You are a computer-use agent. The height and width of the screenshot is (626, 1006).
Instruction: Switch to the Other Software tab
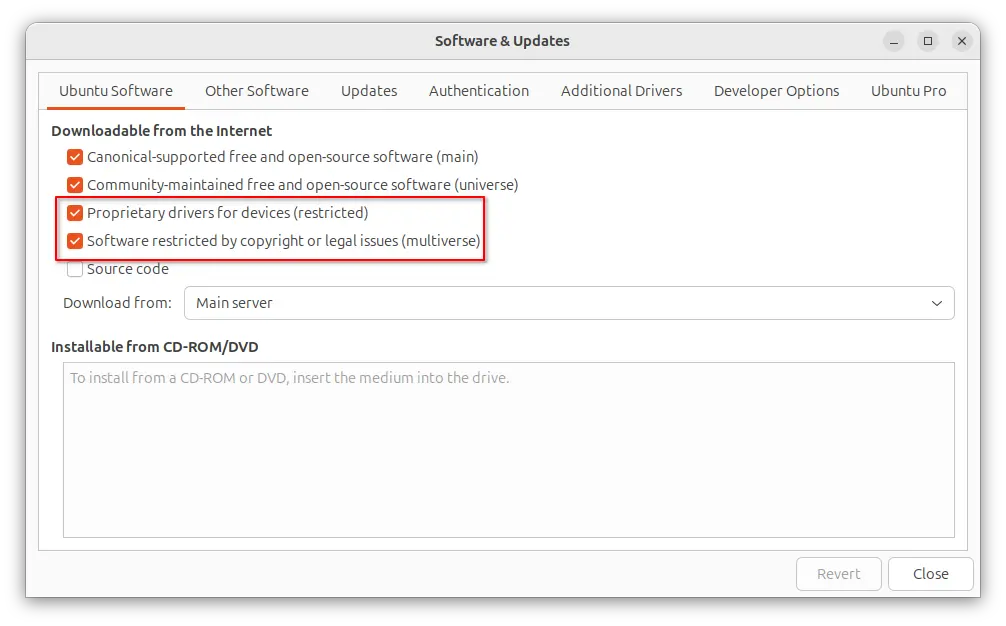257,91
